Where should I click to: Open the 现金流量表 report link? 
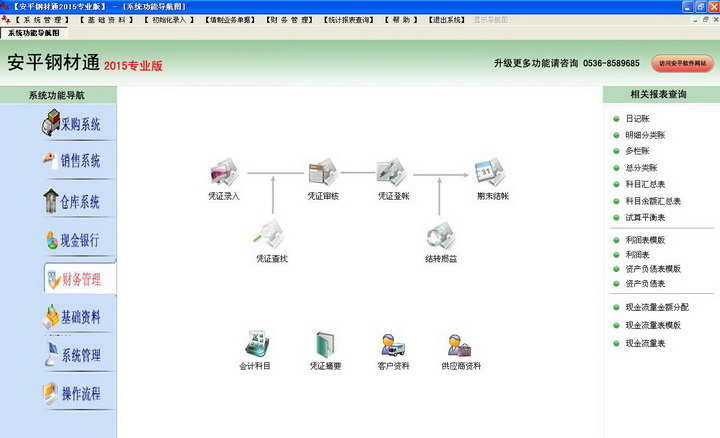pos(645,343)
